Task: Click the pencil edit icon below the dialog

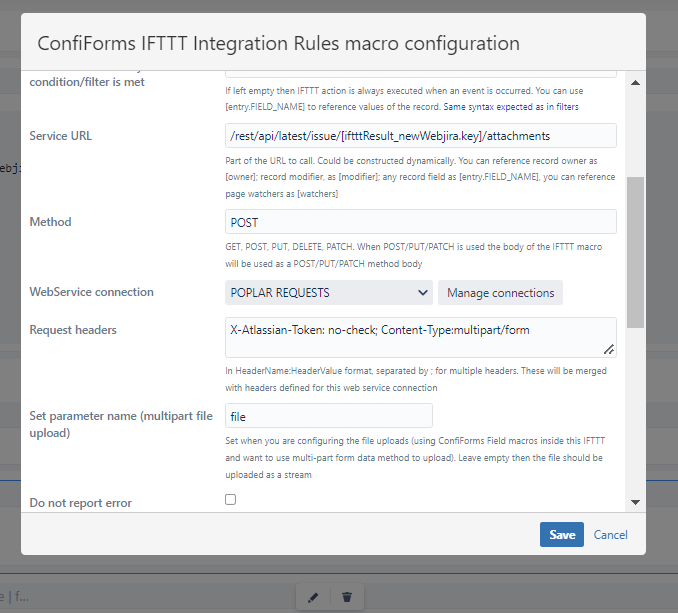Action: point(313,597)
